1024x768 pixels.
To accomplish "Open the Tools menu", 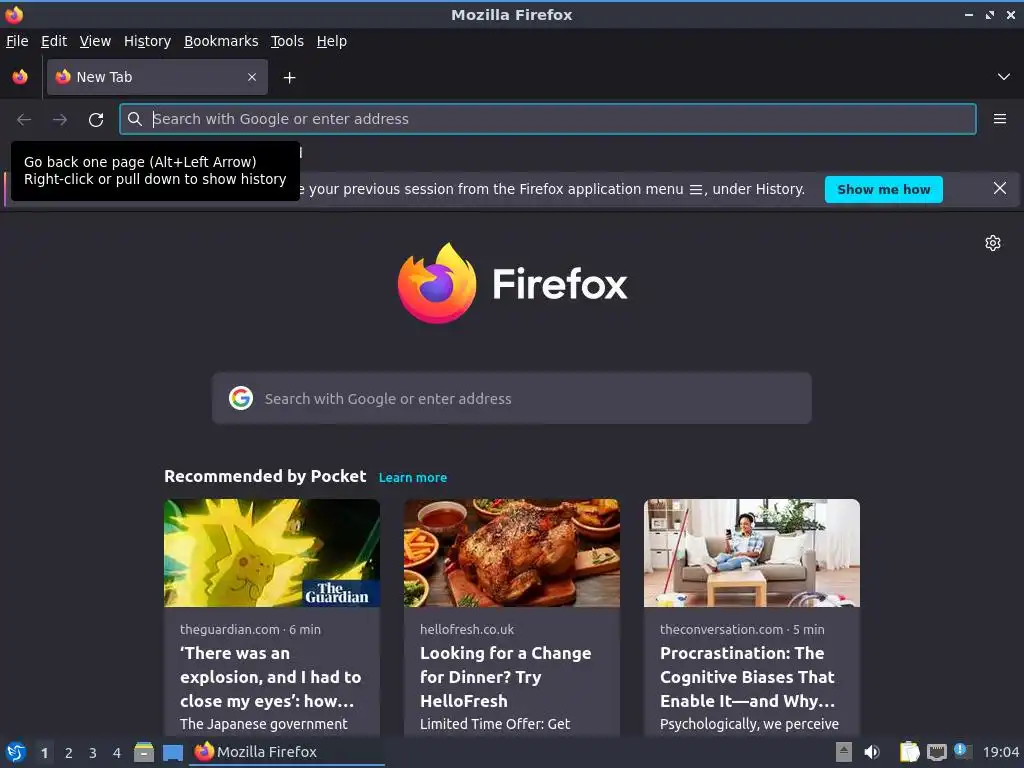I will 287,41.
